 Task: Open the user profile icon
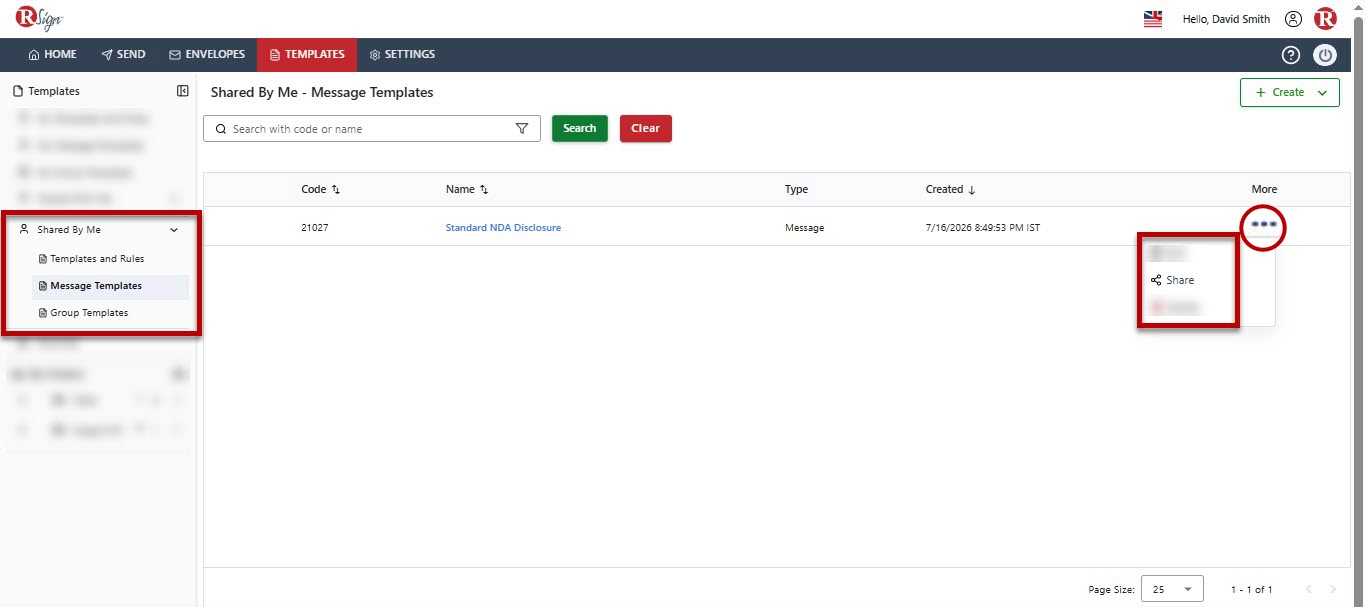click(x=1293, y=19)
